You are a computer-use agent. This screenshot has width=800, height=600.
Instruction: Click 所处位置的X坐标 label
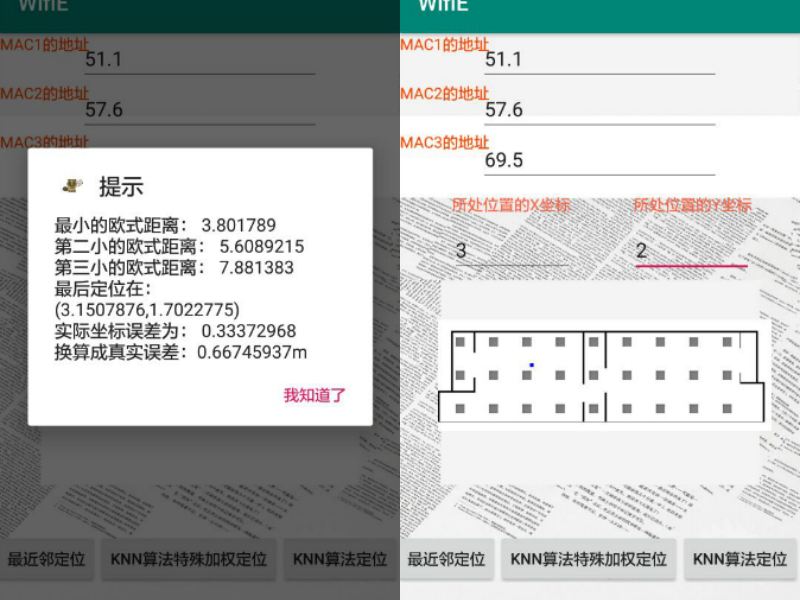pos(511,205)
